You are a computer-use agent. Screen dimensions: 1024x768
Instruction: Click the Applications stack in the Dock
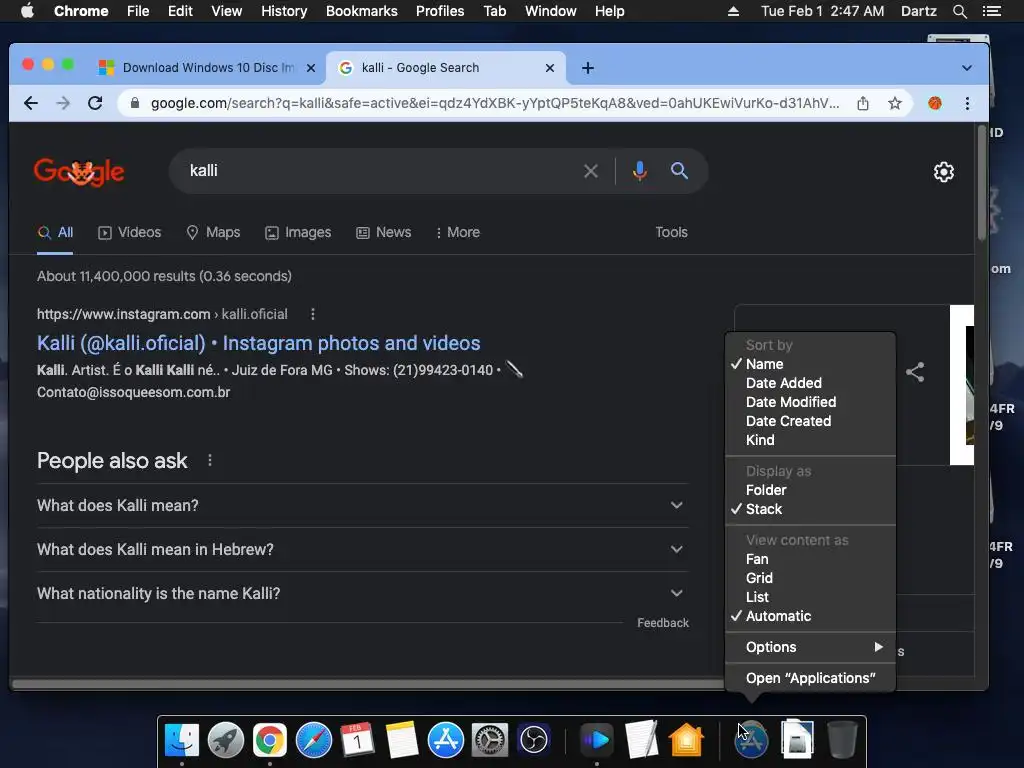click(x=751, y=740)
